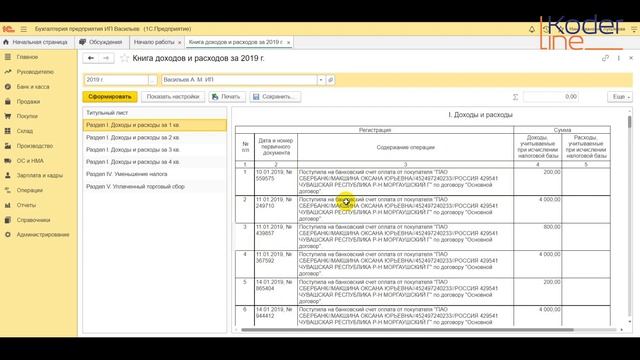Select Раздел I за 4 кв.
Viewport: 640px width, 360px height.
pos(155,162)
